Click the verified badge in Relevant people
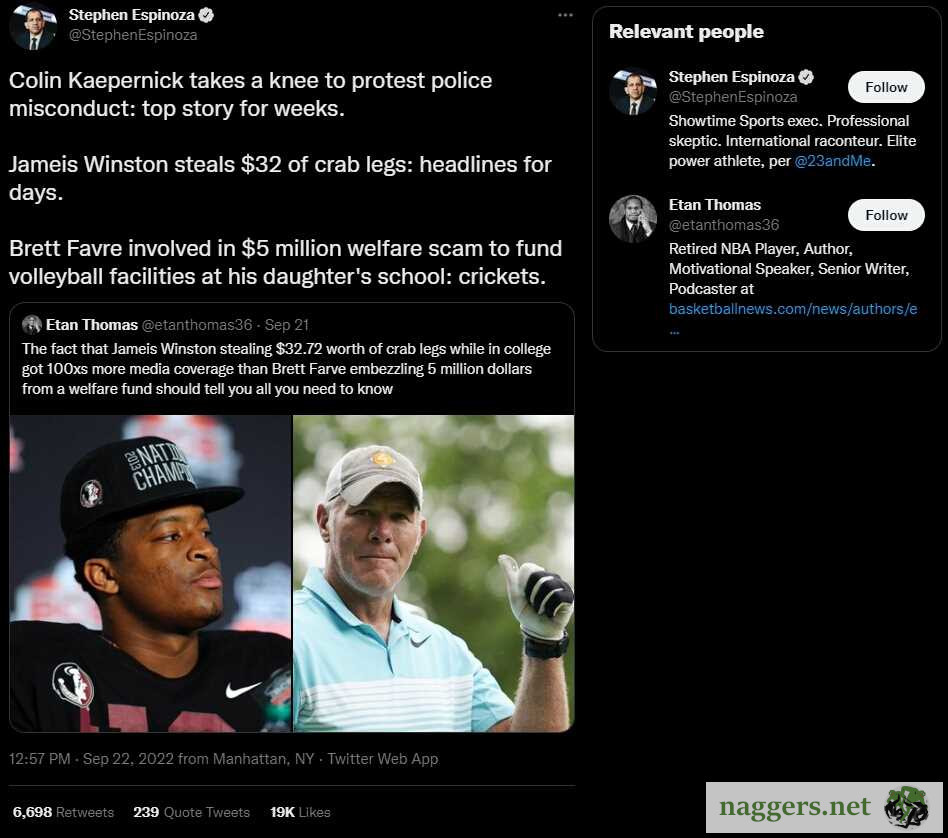 click(806, 77)
